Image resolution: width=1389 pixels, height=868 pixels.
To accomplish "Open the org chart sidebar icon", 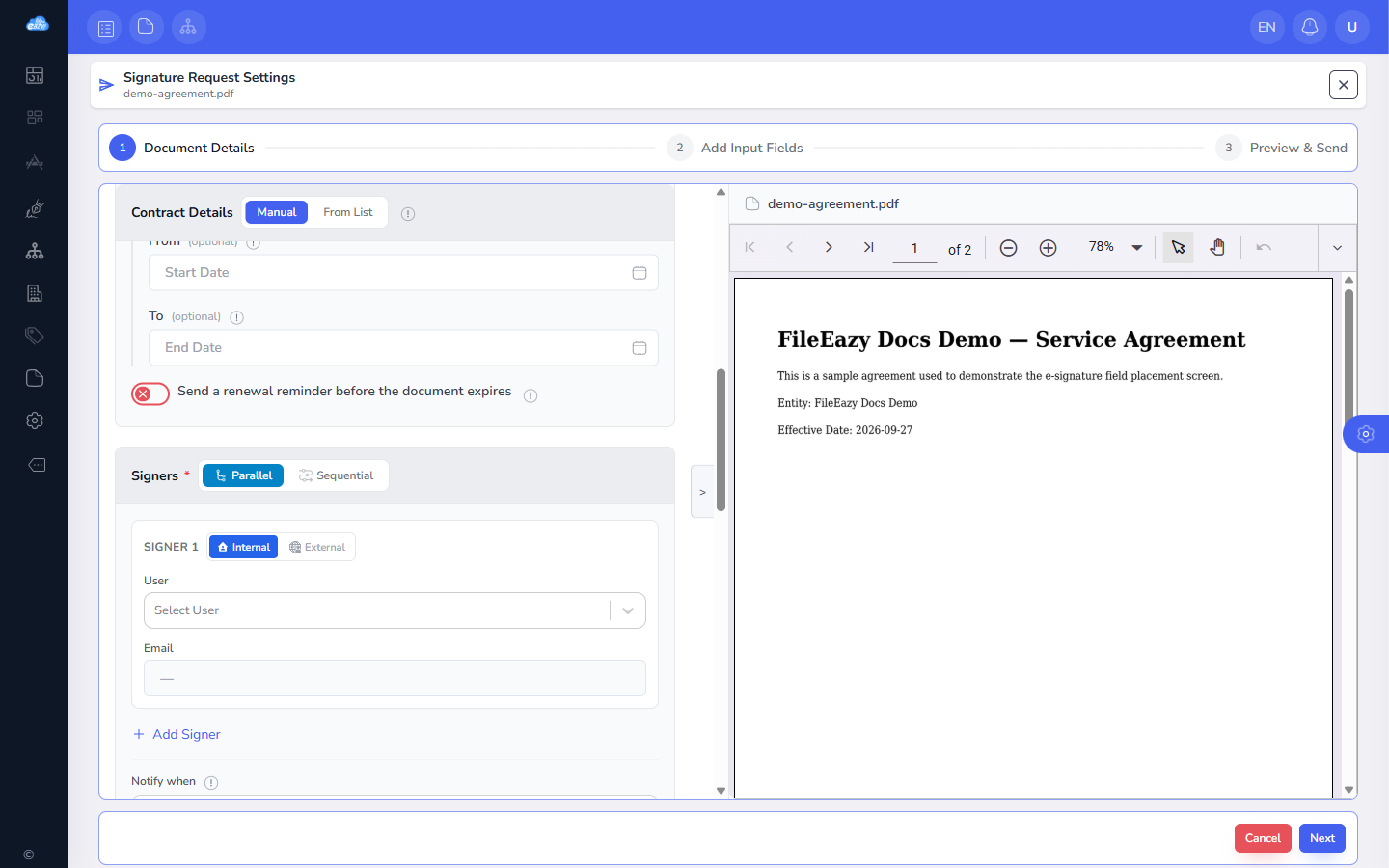I will point(35,251).
